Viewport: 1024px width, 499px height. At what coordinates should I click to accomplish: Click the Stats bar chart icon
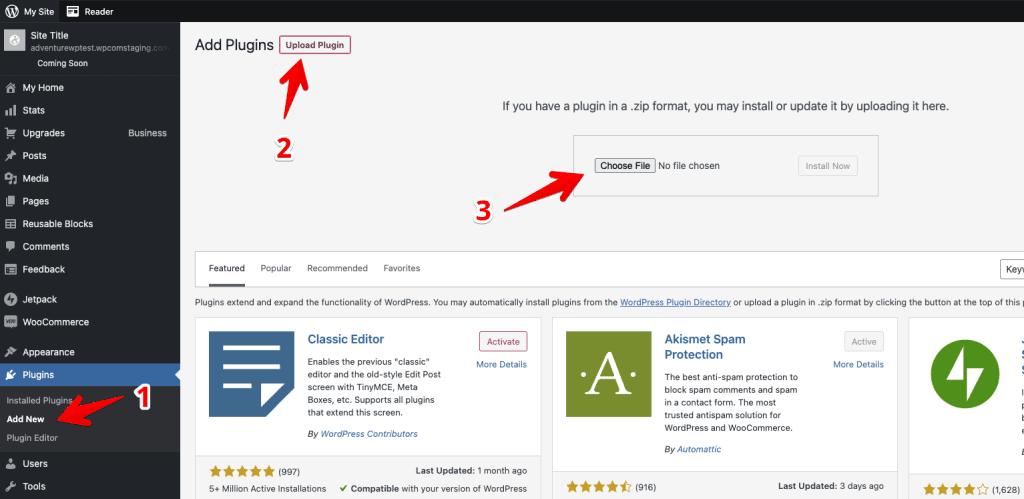click(x=10, y=110)
